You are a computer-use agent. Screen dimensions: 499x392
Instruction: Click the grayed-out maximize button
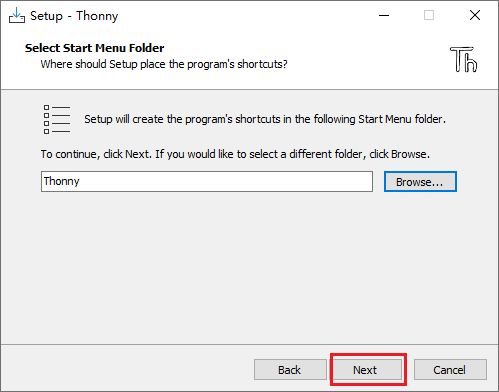[429, 15]
